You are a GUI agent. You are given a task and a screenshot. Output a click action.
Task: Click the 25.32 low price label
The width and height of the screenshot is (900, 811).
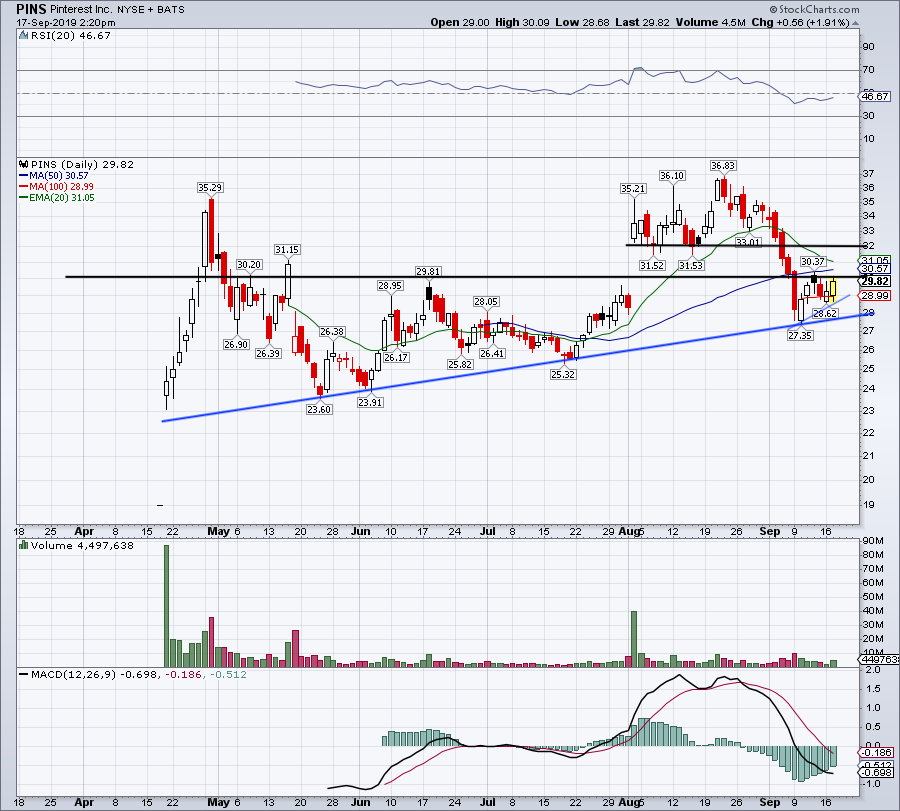pyautogui.click(x=563, y=374)
